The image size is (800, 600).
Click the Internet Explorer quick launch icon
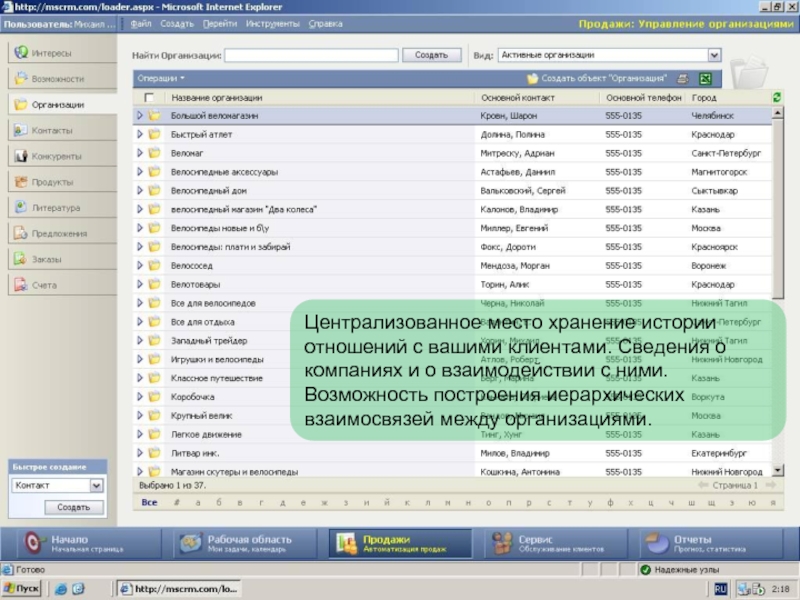point(61,589)
